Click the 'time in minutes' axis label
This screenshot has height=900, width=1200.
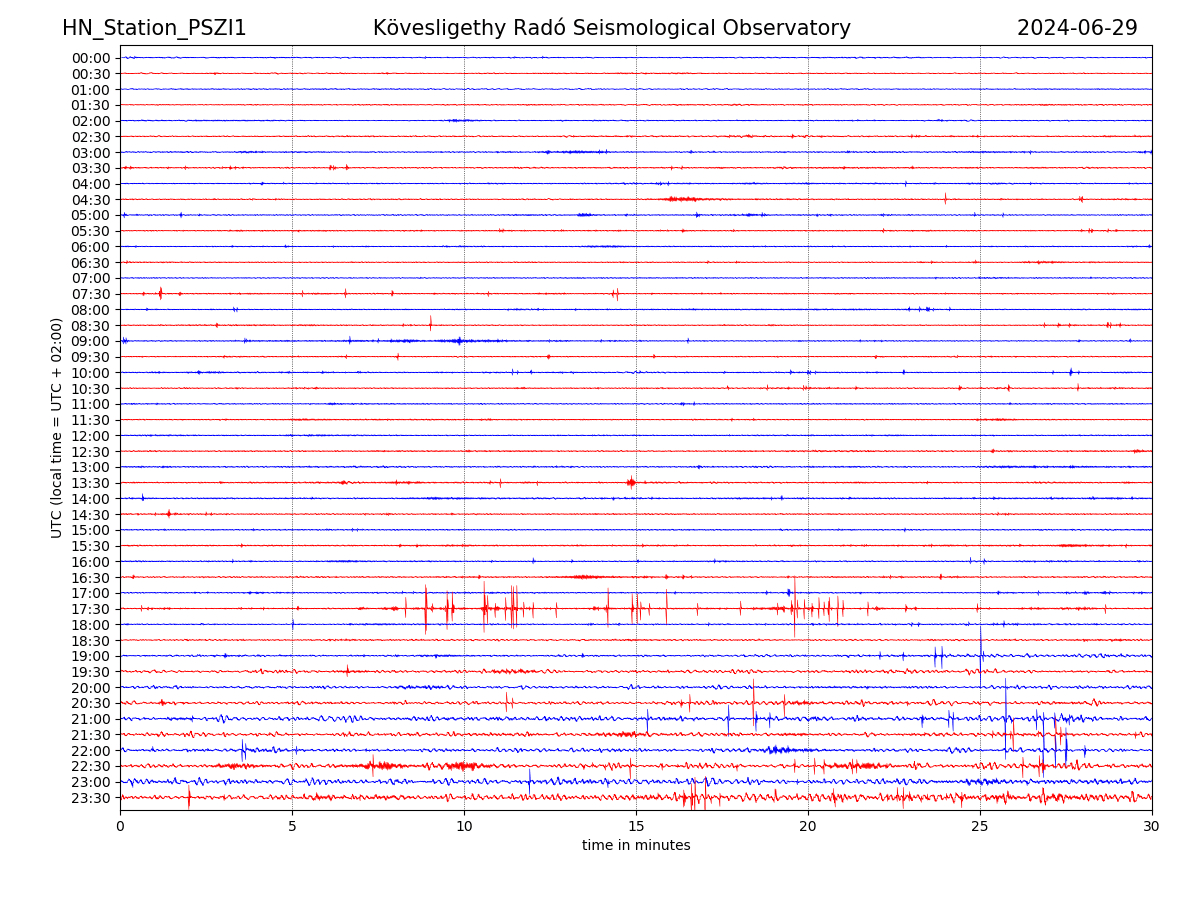(x=636, y=846)
